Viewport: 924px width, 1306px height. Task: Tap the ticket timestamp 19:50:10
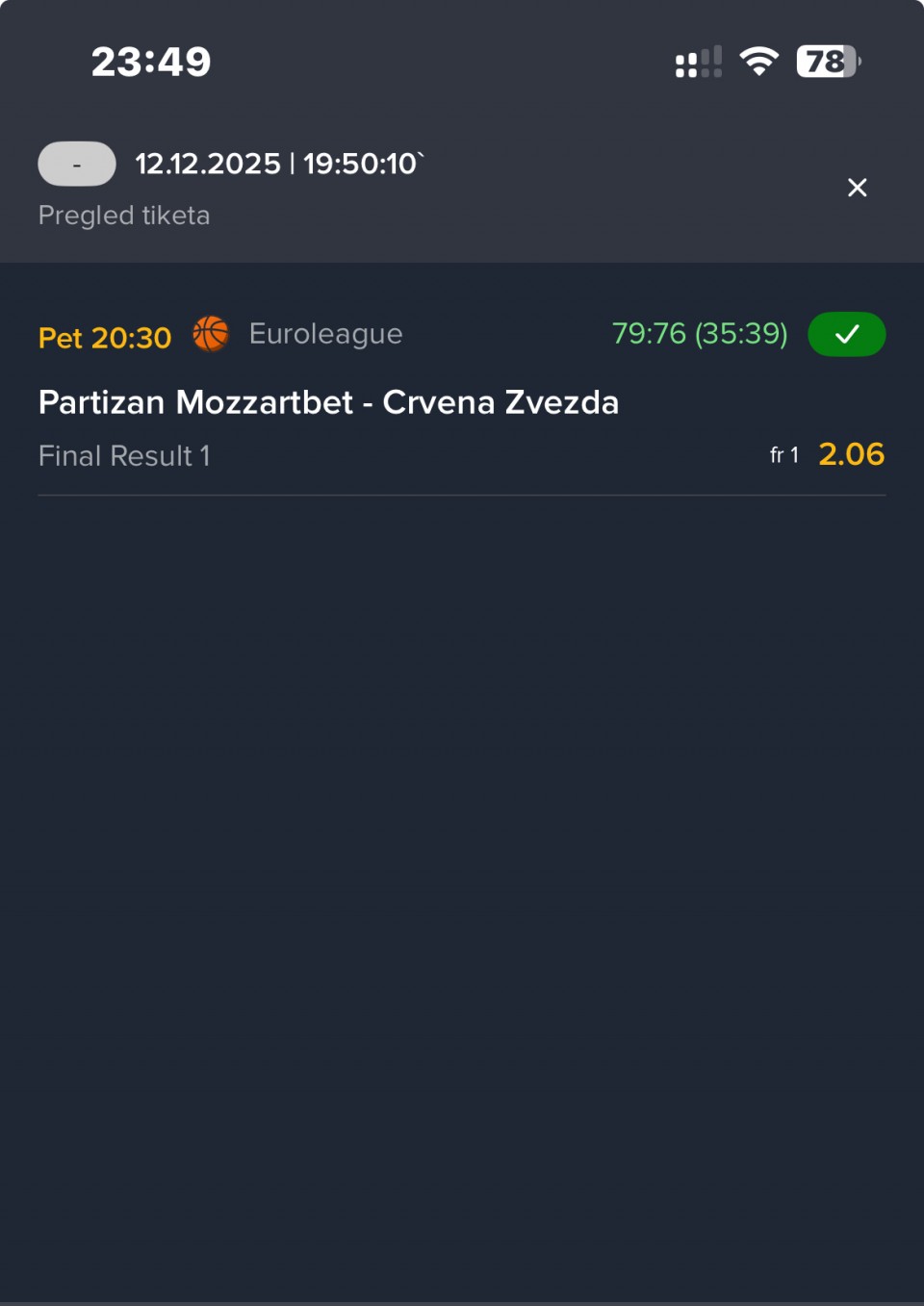pos(361,164)
